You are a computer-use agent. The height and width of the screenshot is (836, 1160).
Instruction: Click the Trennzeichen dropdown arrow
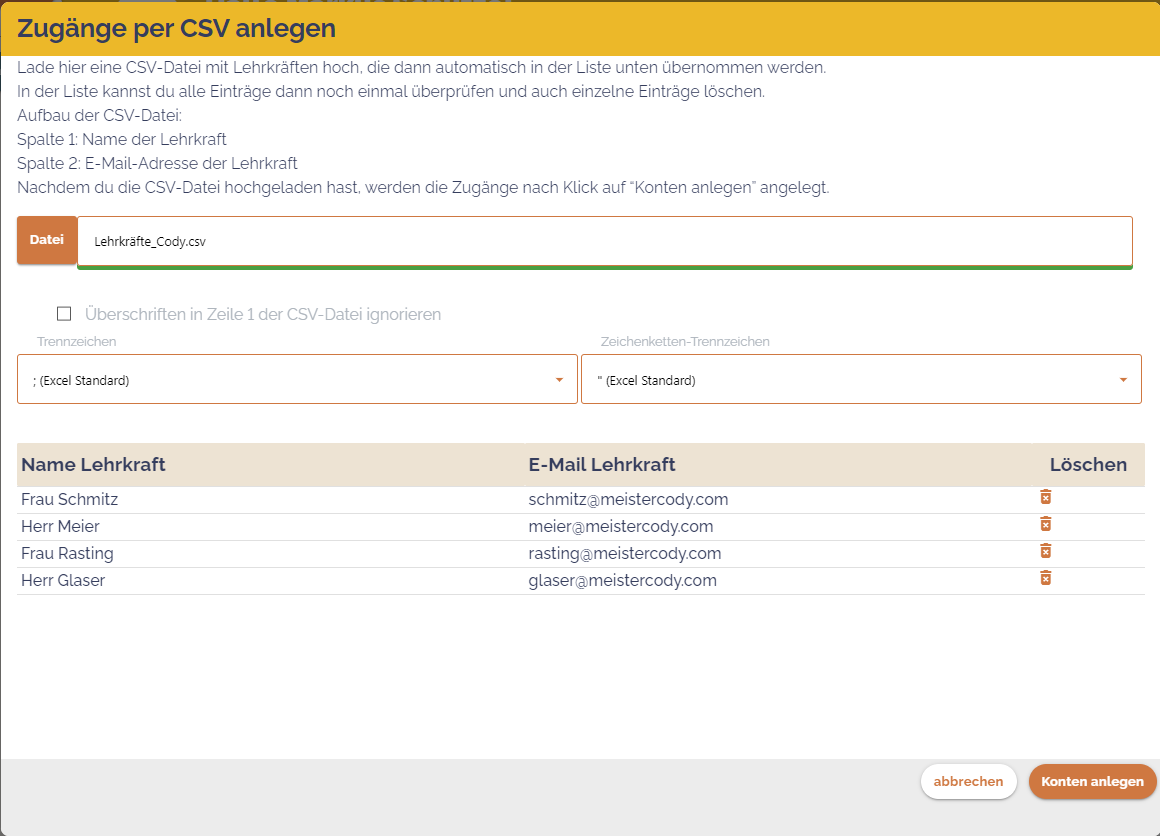coord(560,379)
